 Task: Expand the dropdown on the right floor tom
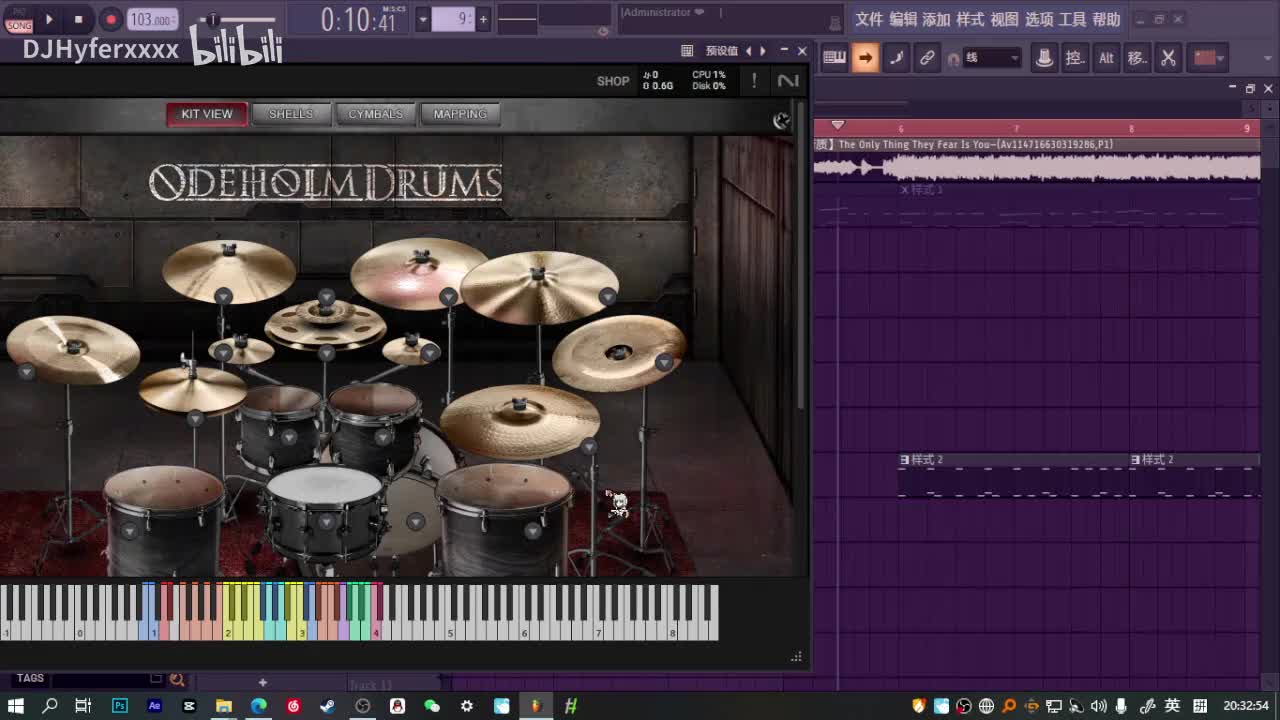click(533, 531)
